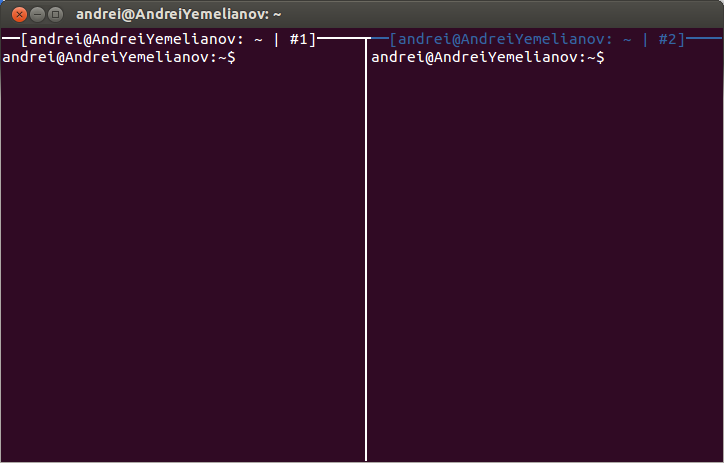Select the pane #1 title label
Screen dimensions: 724x463
(167, 39)
